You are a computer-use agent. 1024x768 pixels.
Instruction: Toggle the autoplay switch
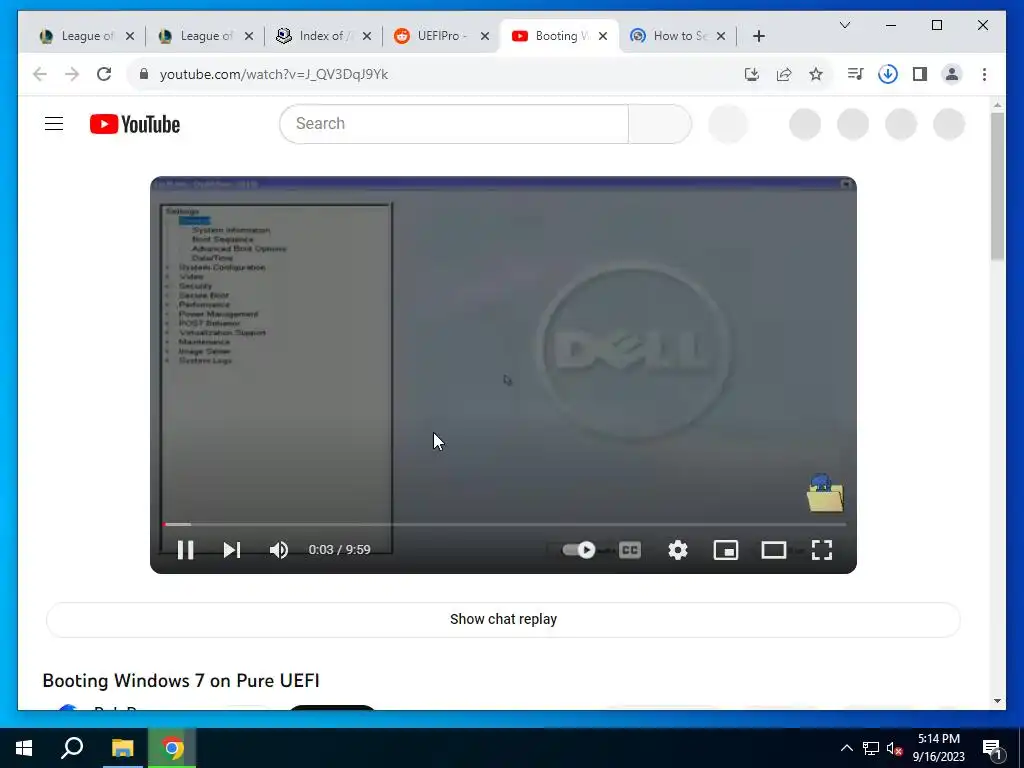tap(579, 550)
